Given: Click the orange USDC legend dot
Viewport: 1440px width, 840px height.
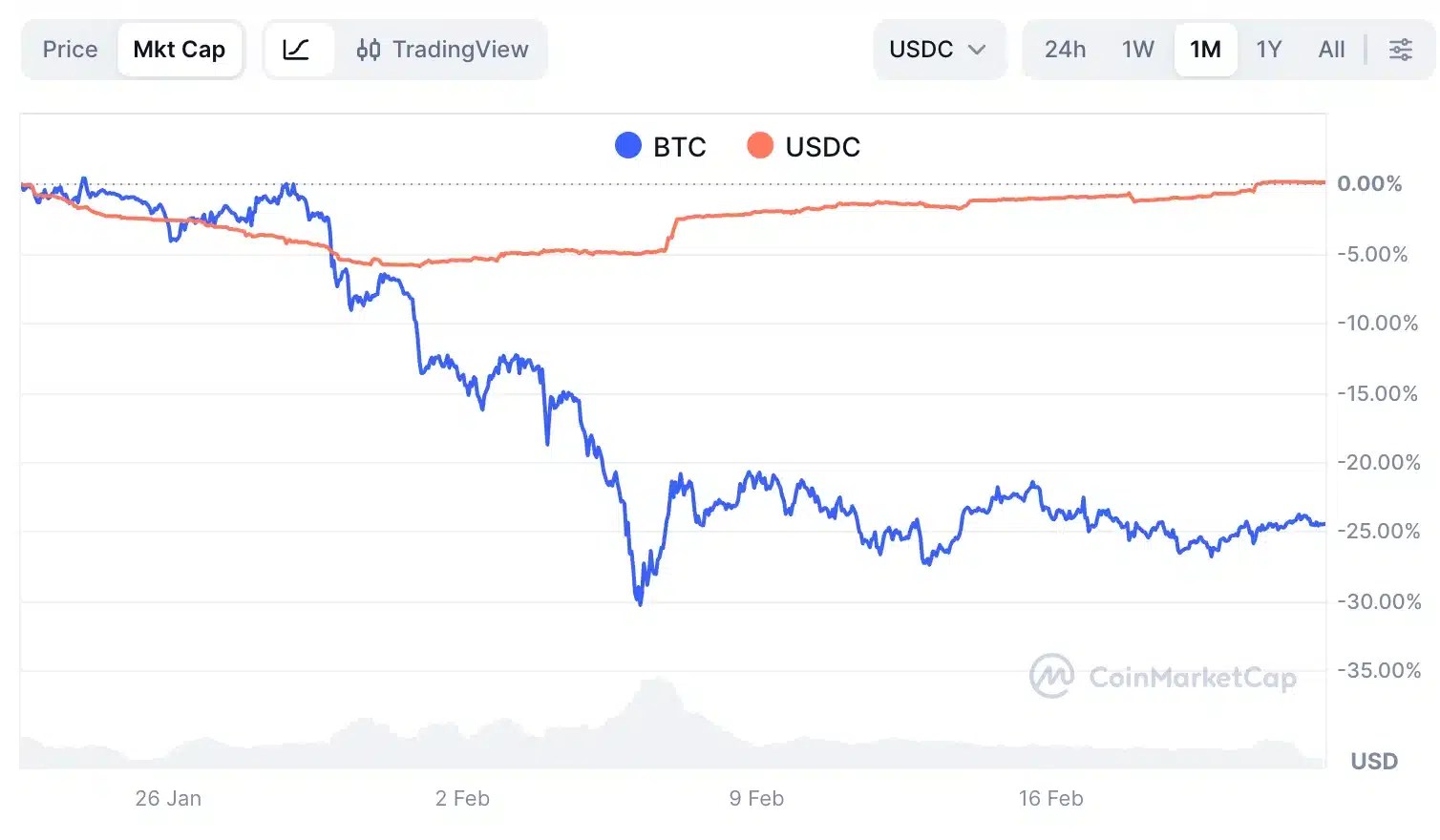Looking at the screenshot, I should (761, 145).
